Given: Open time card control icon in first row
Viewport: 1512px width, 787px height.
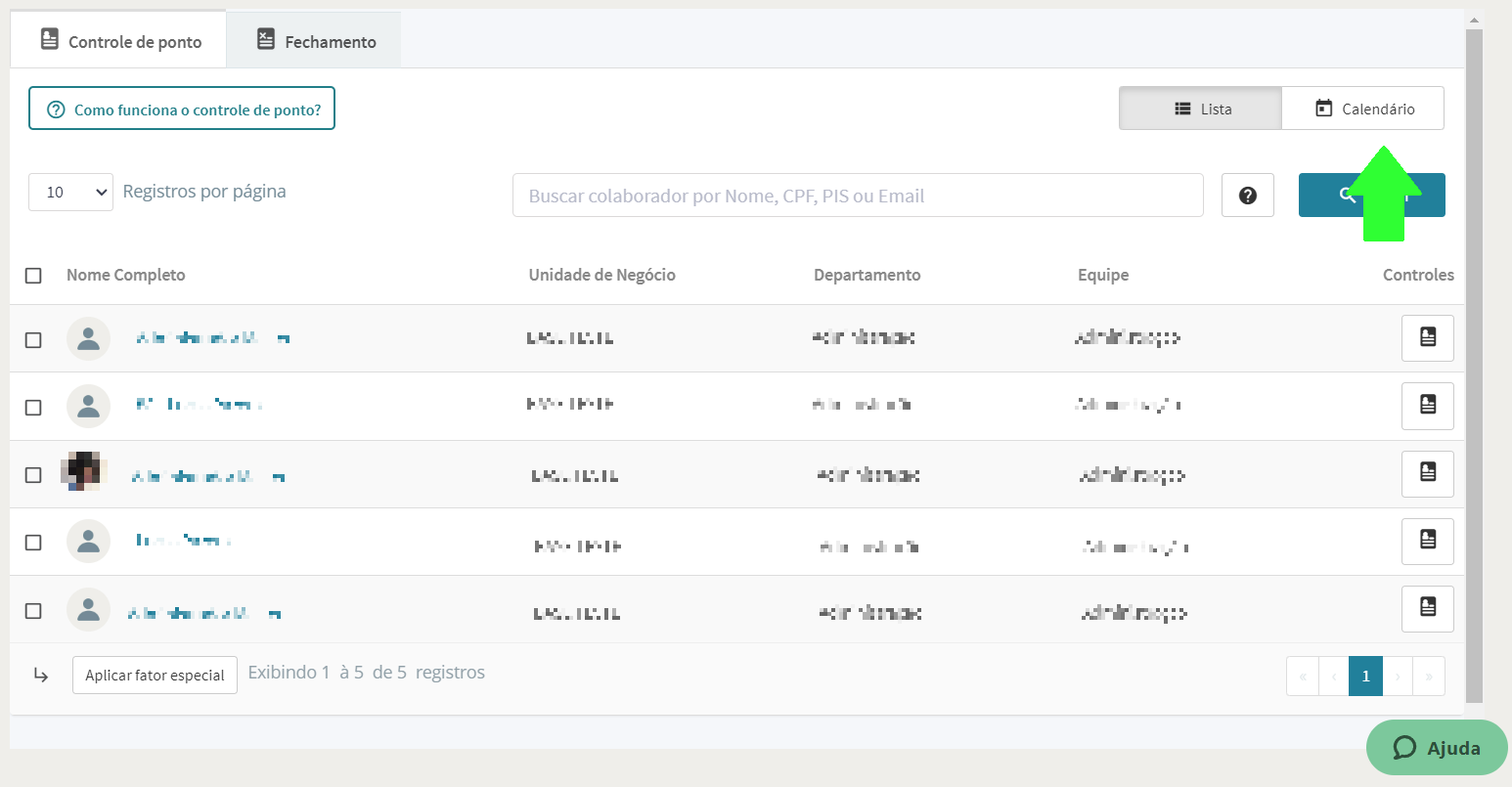Looking at the screenshot, I should tap(1427, 338).
